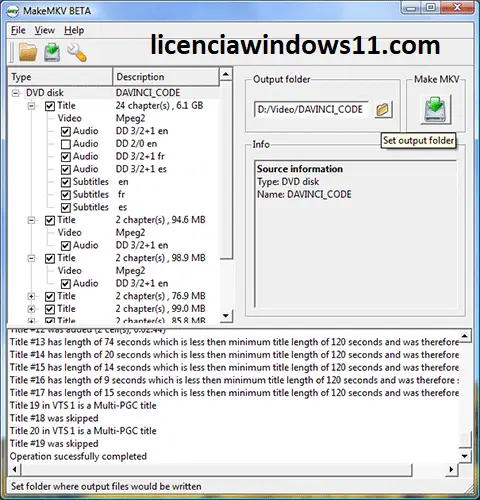480x500 pixels.
Task: Click 'Title #18 was skipped' log line
Action: (54, 418)
